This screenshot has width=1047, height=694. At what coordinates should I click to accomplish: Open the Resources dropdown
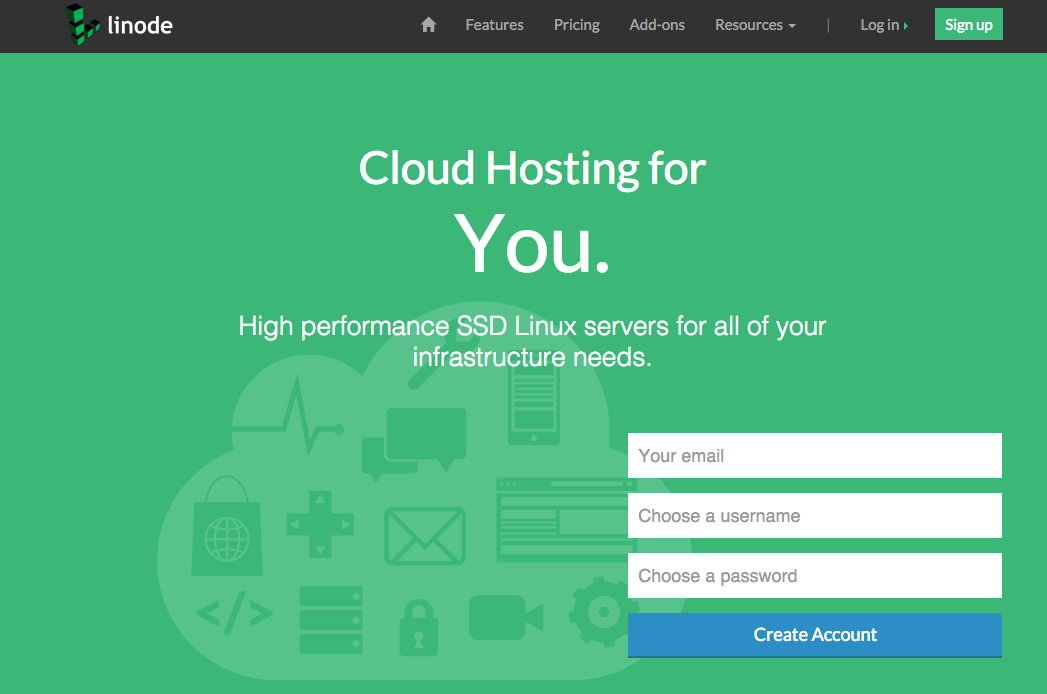click(x=754, y=24)
